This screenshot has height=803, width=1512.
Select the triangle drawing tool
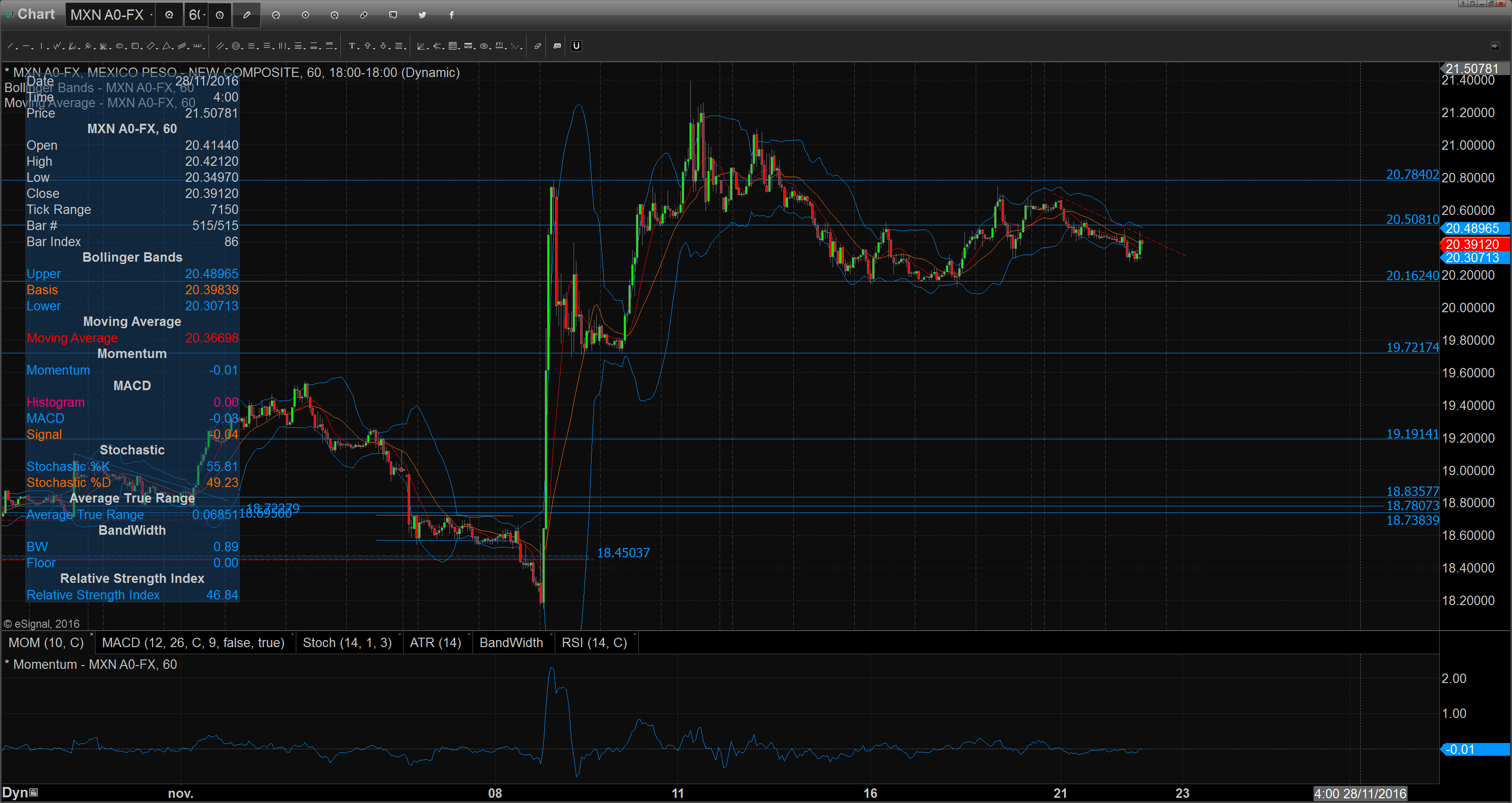click(x=166, y=46)
